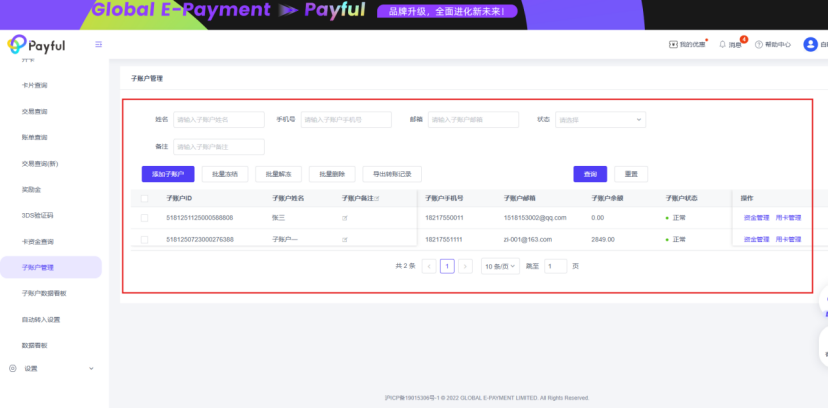Image resolution: width=828 pixels, height=408 pixels.
Task: Click the 子账户ID column header
Action: tap(178, 198)
